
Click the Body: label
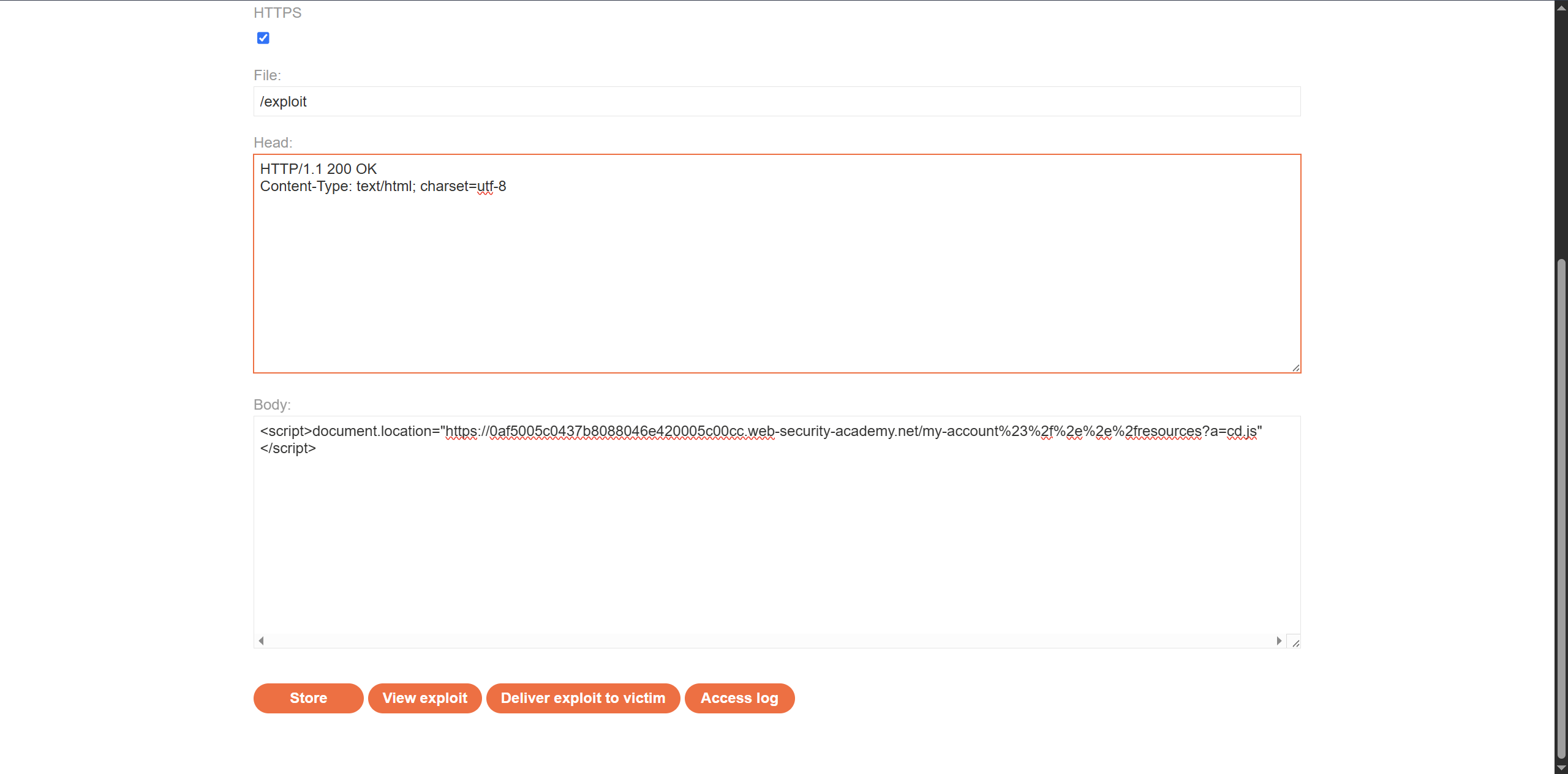point(272,405)
